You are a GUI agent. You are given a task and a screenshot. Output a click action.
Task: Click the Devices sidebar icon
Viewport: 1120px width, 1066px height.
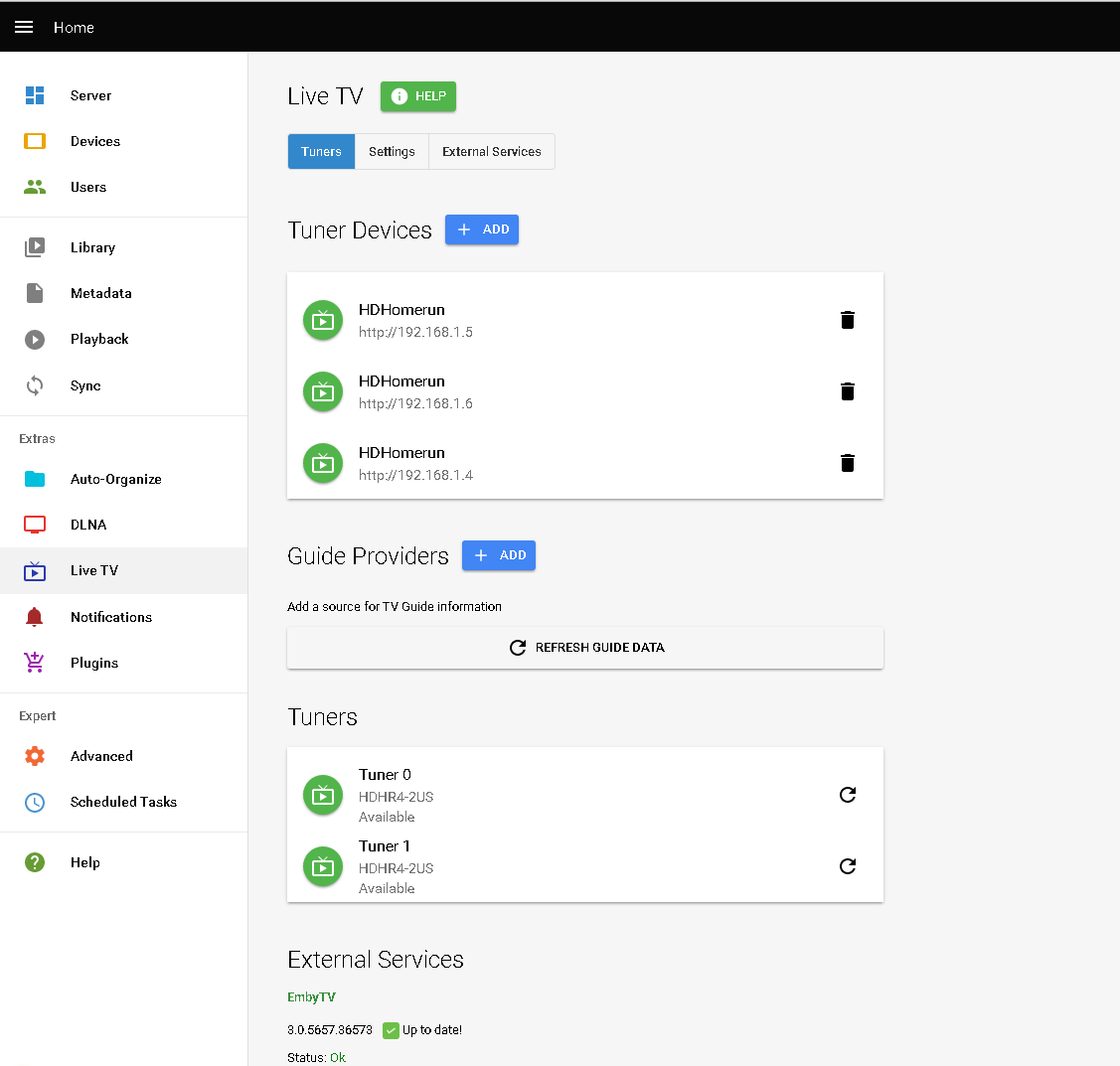35,141
